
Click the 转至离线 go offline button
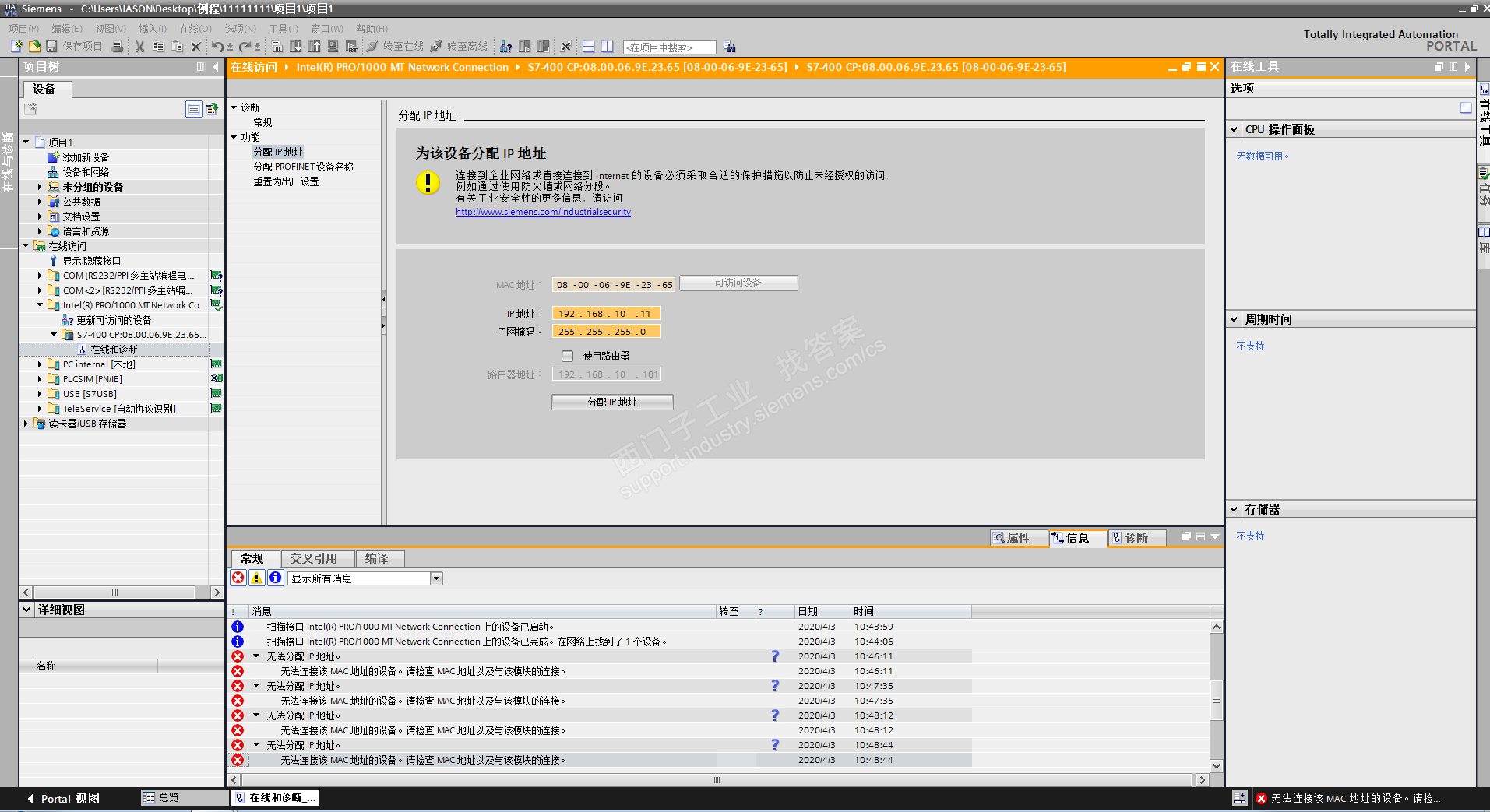tap(459, 47)
